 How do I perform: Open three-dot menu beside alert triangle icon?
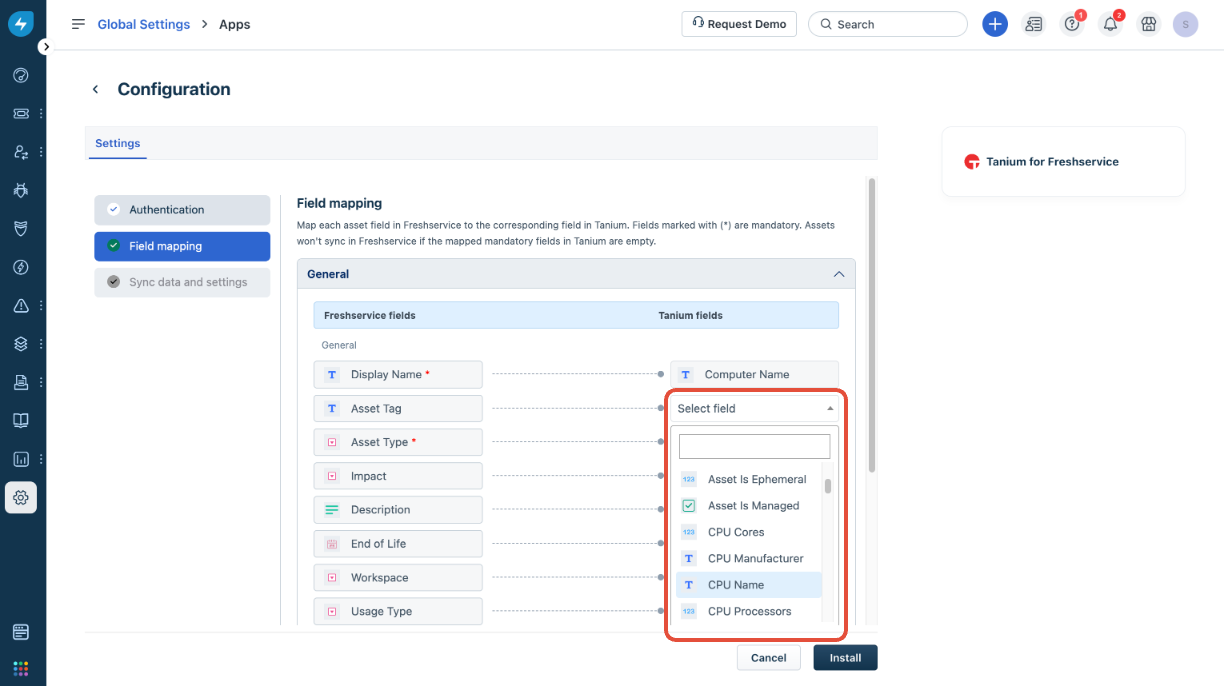[41, 306]
